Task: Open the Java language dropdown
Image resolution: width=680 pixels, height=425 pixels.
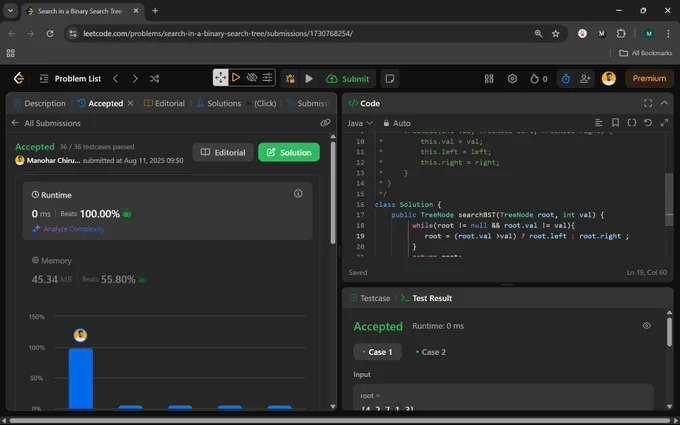Action: click(360, 123)
